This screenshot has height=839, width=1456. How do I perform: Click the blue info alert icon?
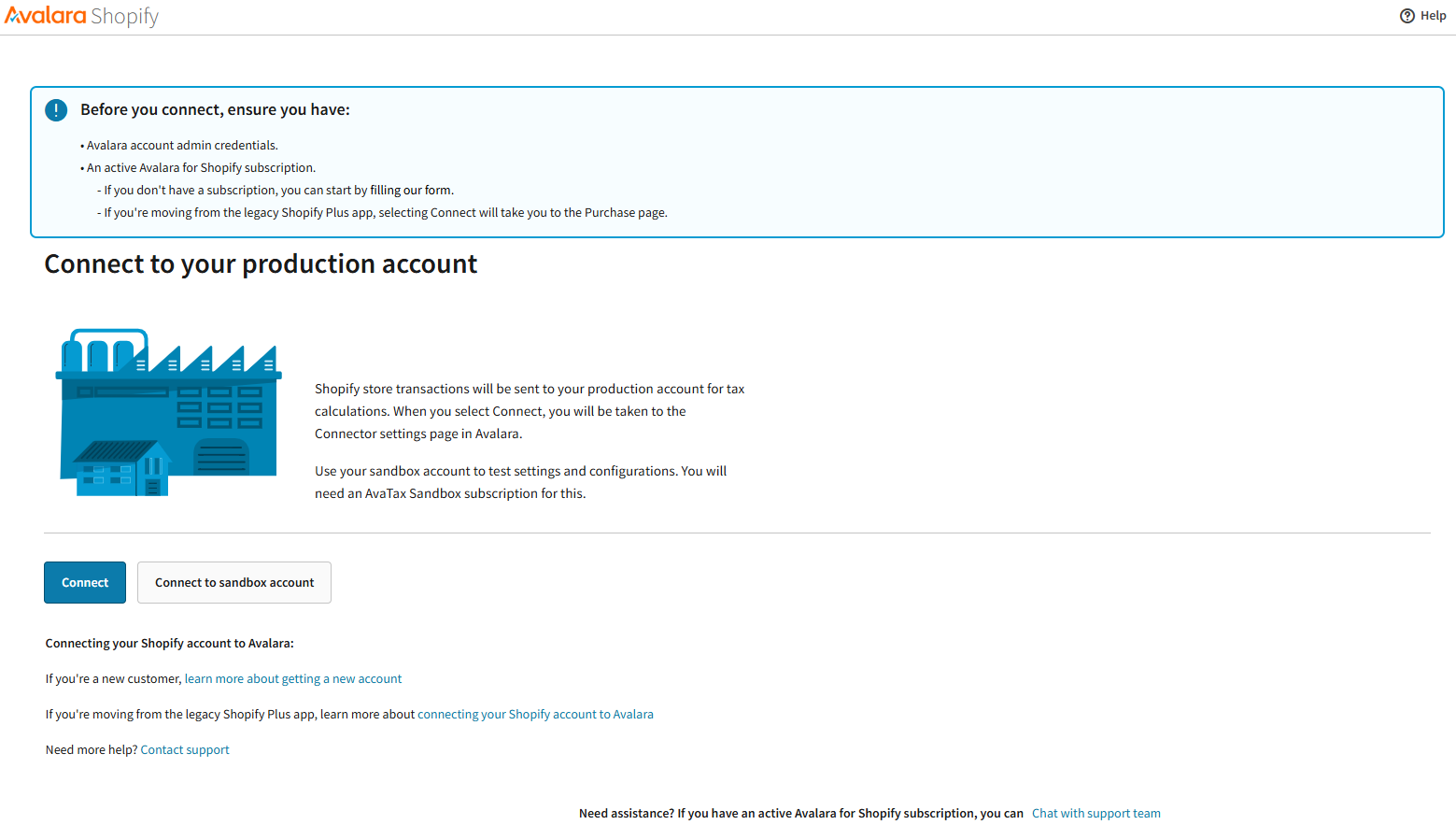tap(56, 110)
